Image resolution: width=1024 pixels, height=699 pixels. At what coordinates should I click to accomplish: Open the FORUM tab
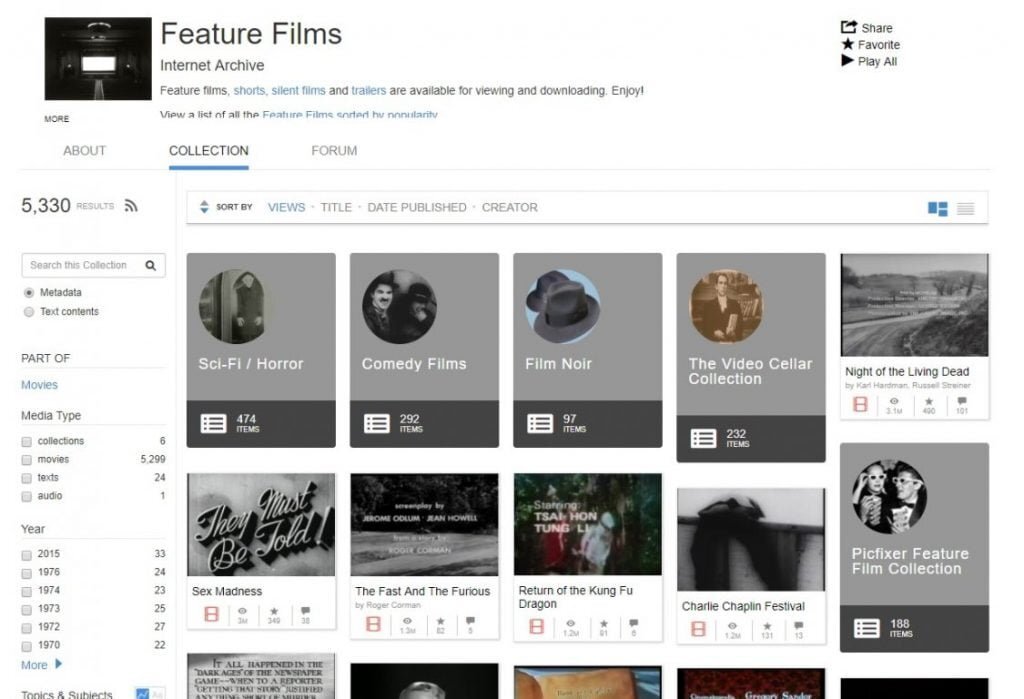click(x=334, y=151)
